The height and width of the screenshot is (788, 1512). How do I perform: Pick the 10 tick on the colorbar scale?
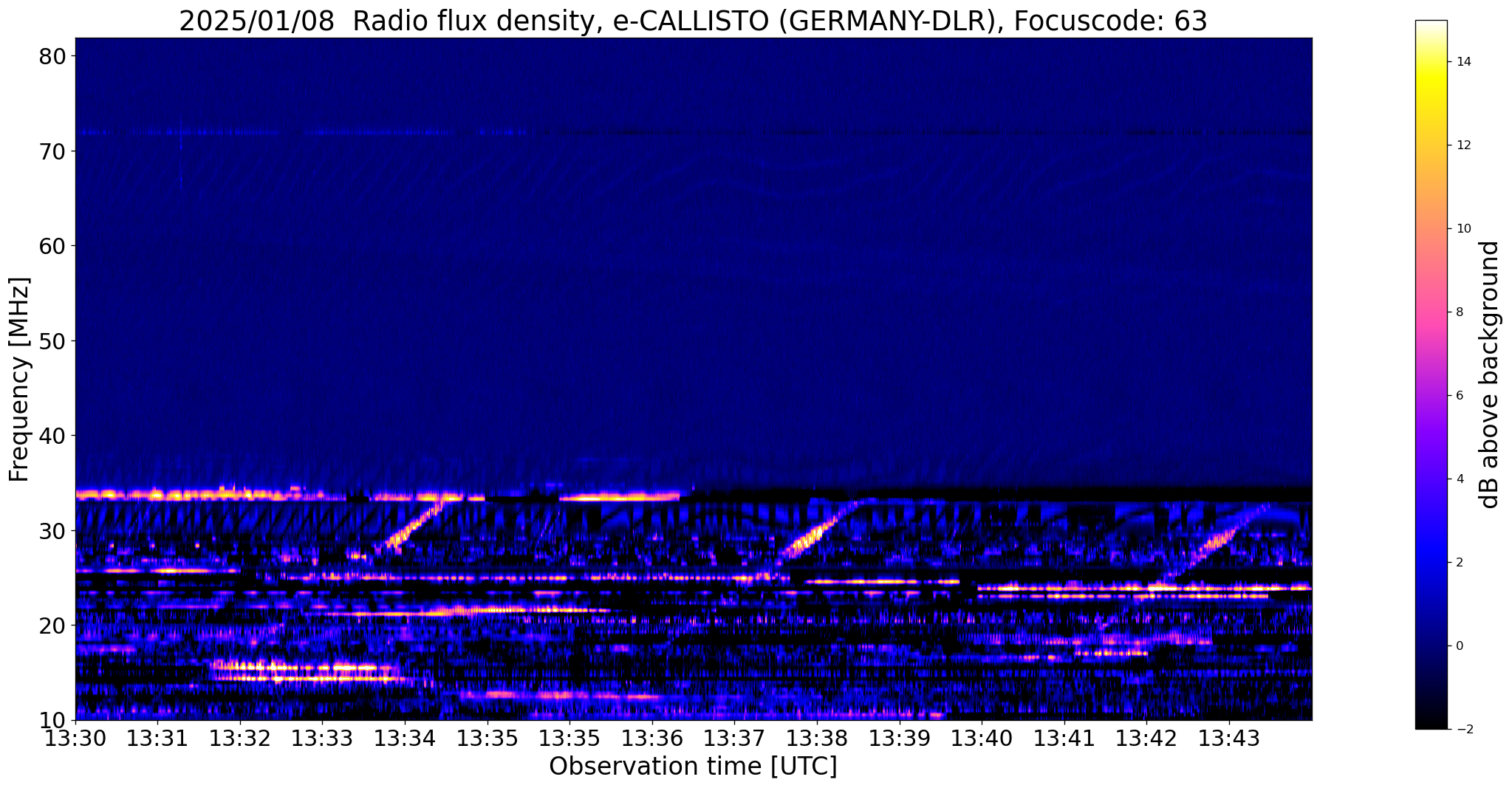[x=1463, y=229]
